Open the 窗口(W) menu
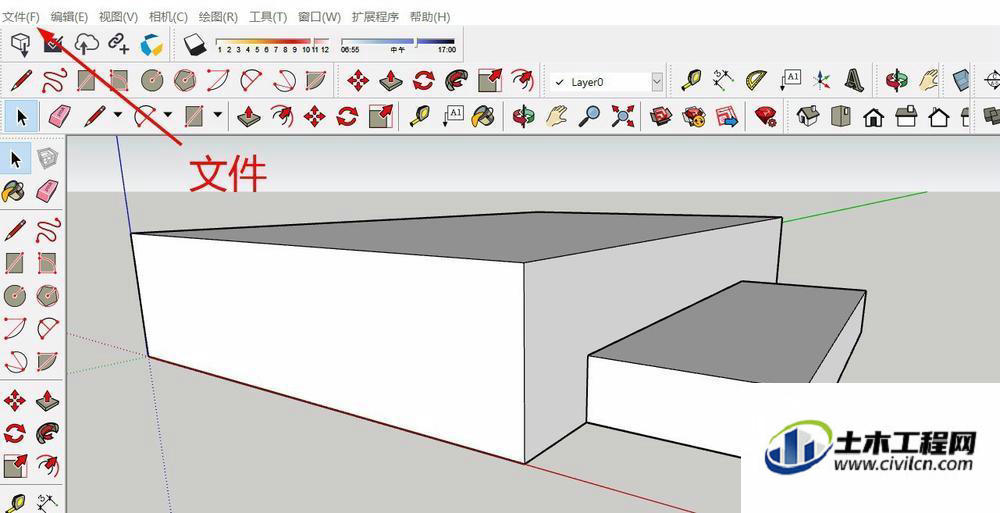Viewport: 1000px width, 513px height. (x=320, y=17)
